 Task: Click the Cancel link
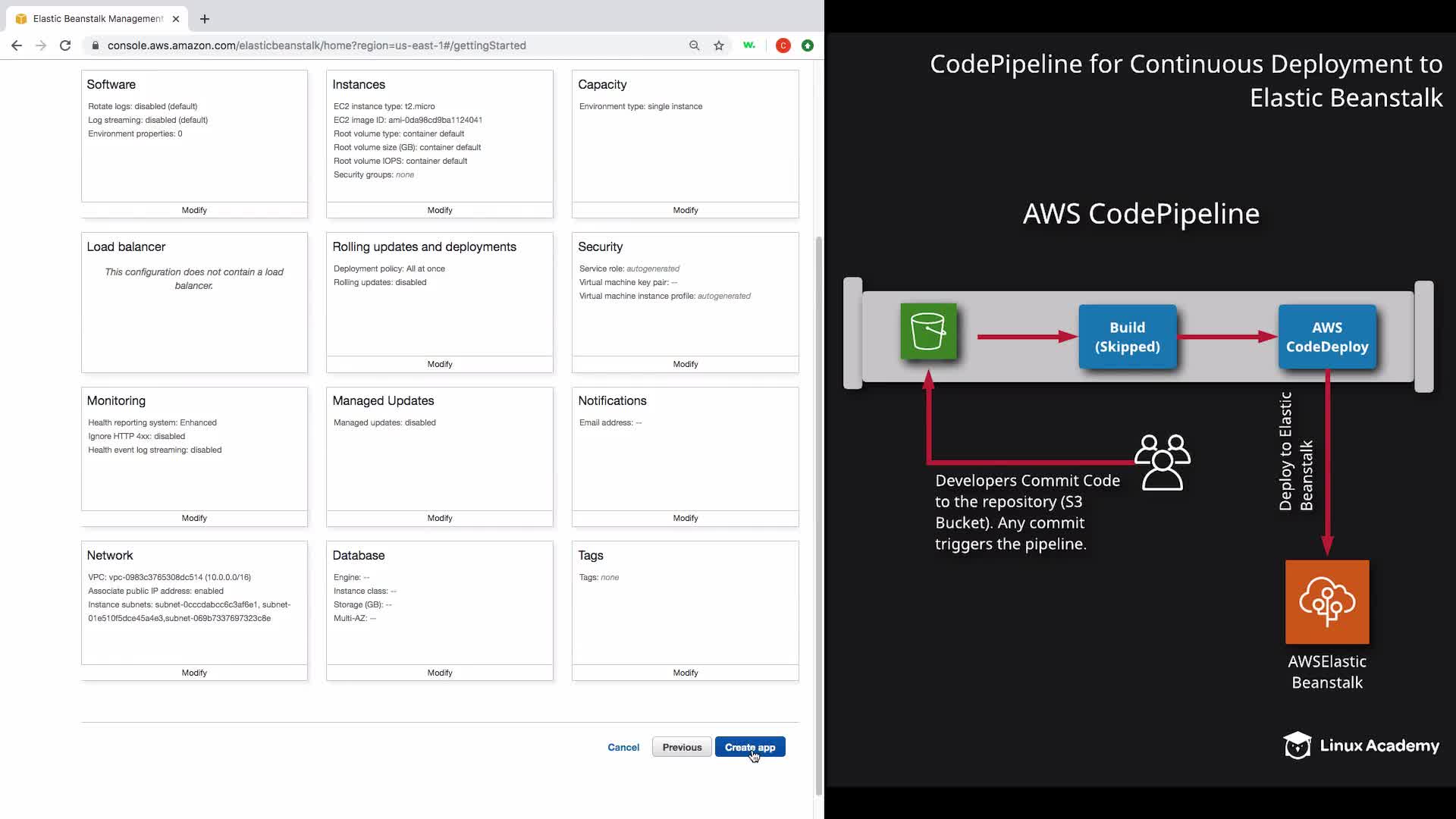click(x=623, y=747)
